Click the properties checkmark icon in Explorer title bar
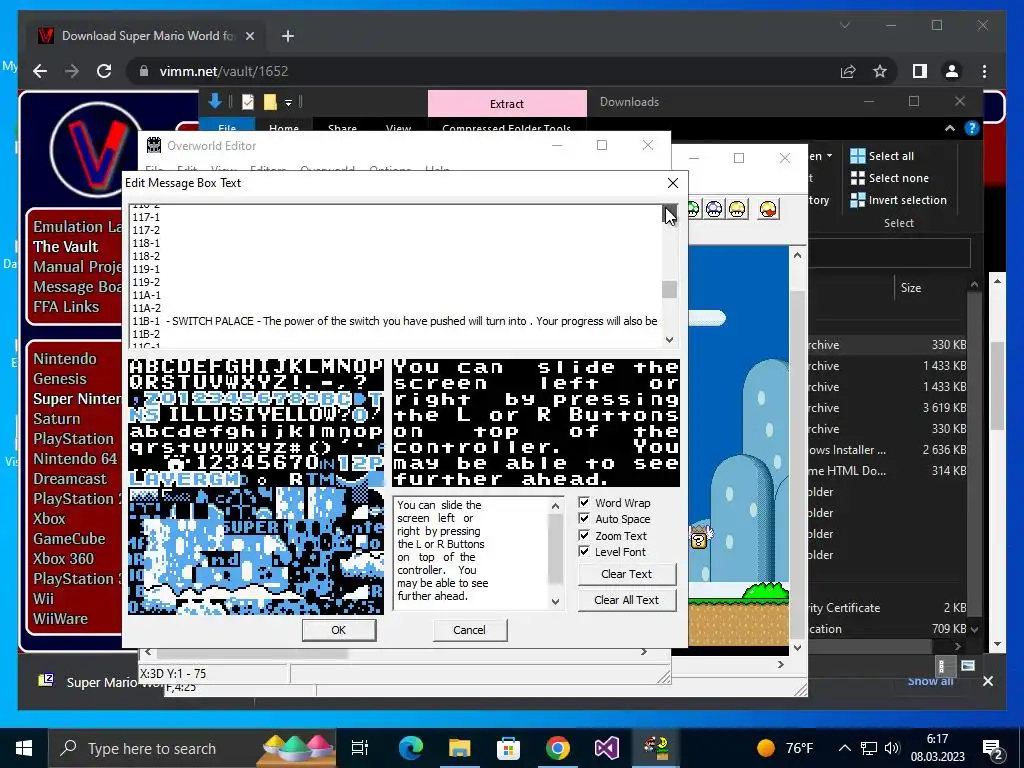Image resolution: width=1024 pixels, height=768 pixels. point(248,102)
